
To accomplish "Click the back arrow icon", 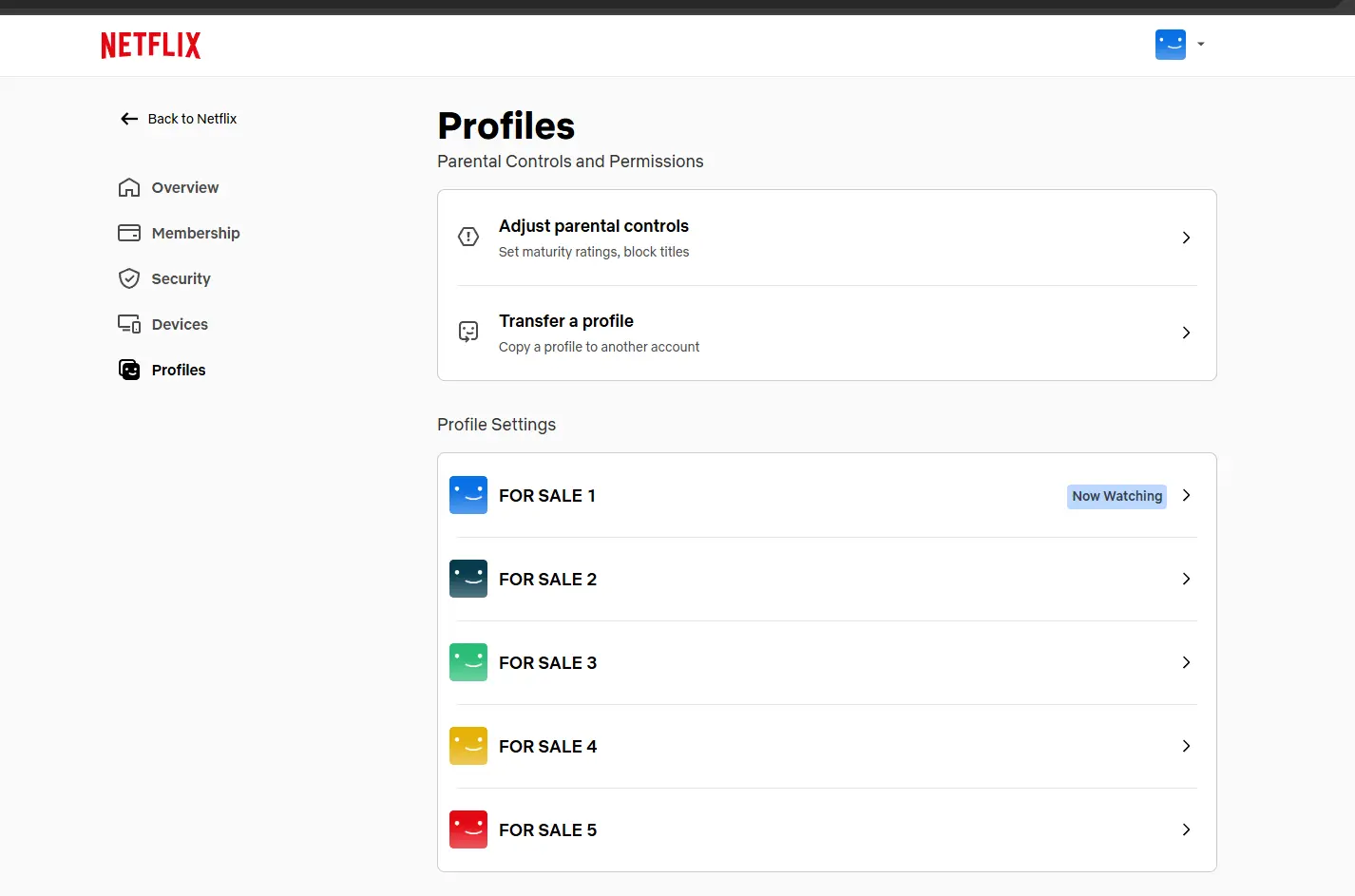I will [x=129, y=119].
